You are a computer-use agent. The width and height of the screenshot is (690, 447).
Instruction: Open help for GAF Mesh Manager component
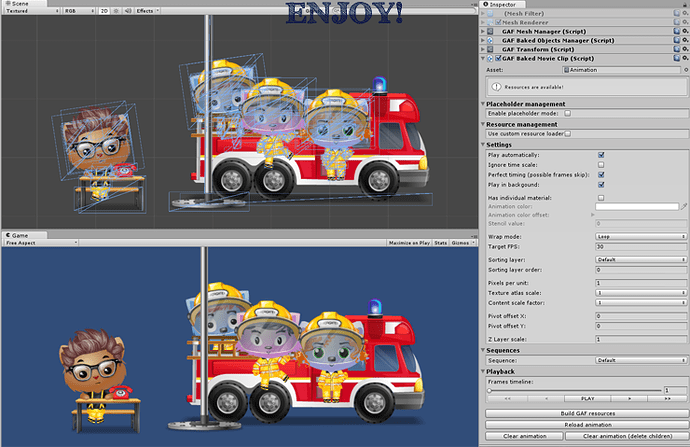tap(677, 31)
